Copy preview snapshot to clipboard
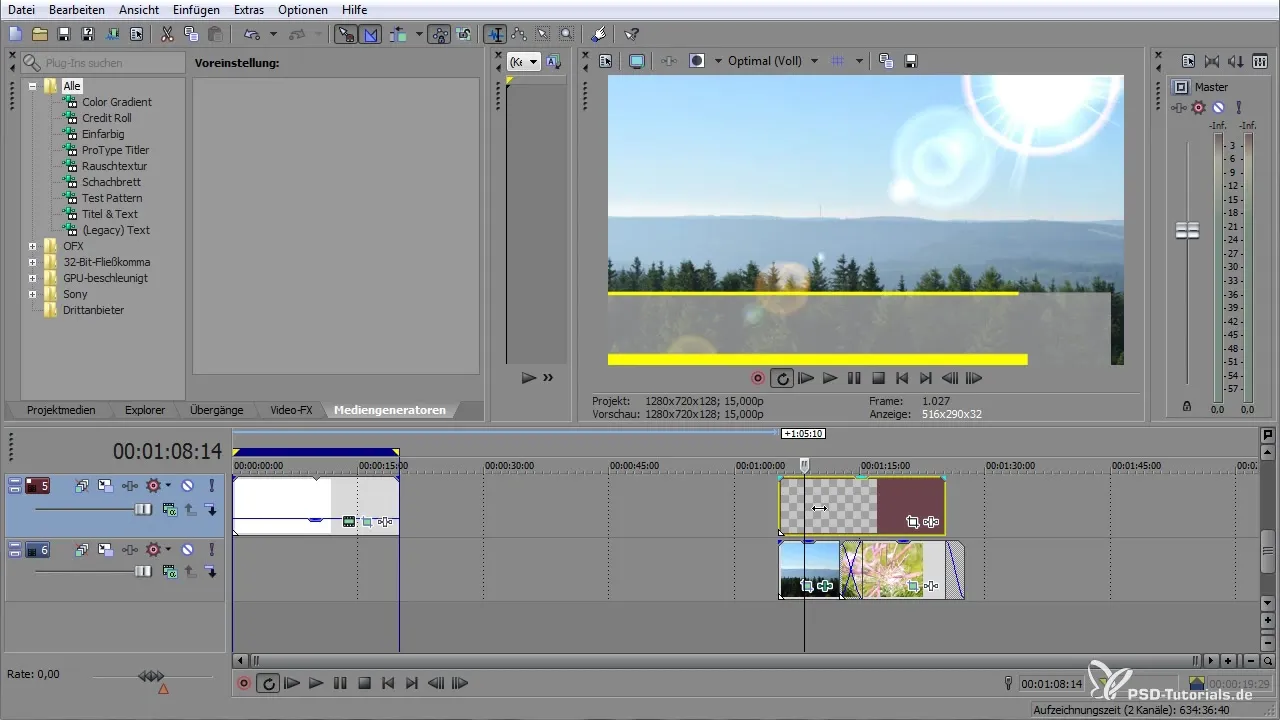Viewport: 1280px width, 720px height. point(886,61)
